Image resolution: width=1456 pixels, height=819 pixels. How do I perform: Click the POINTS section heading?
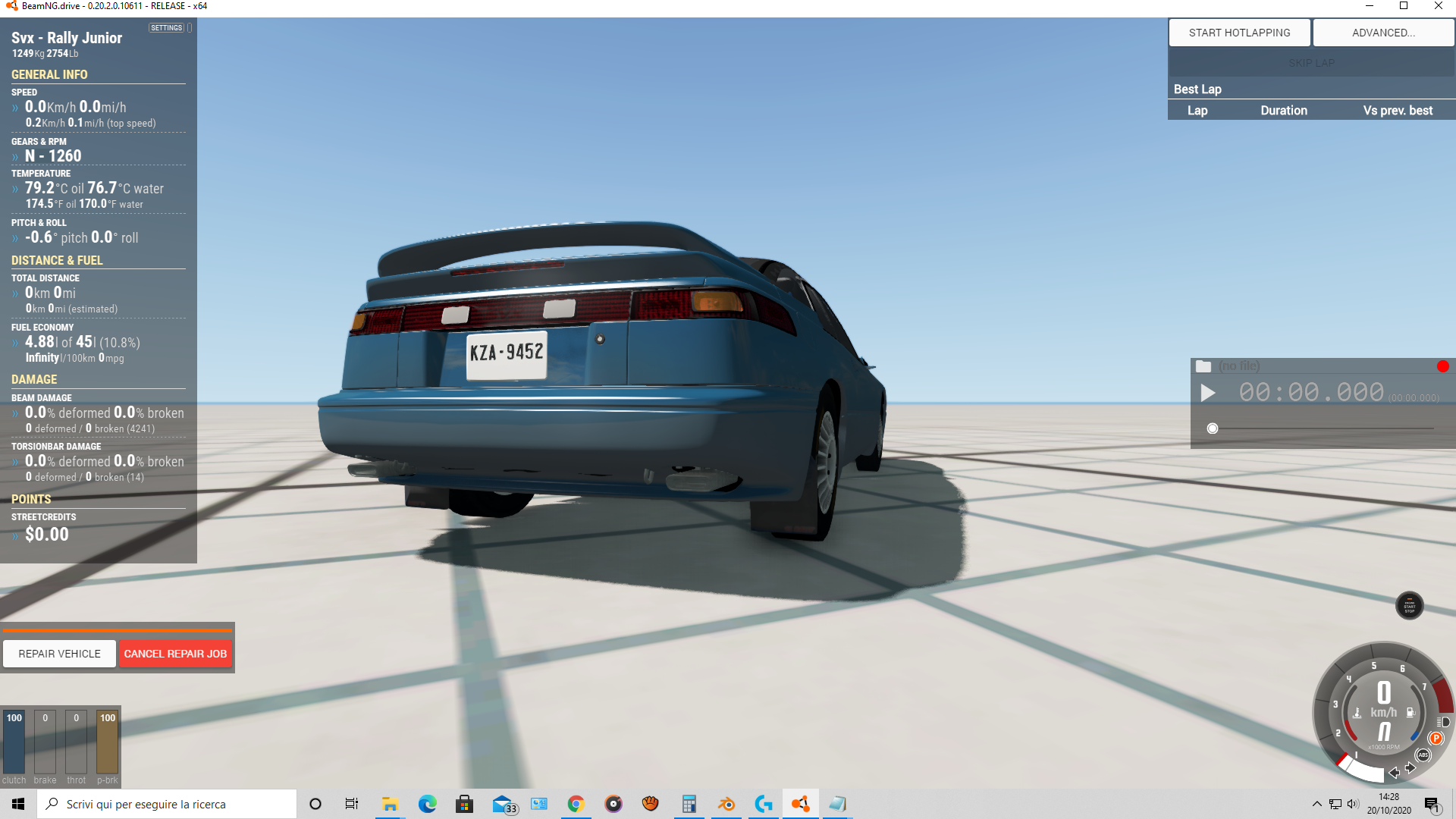tap(31, 499)
